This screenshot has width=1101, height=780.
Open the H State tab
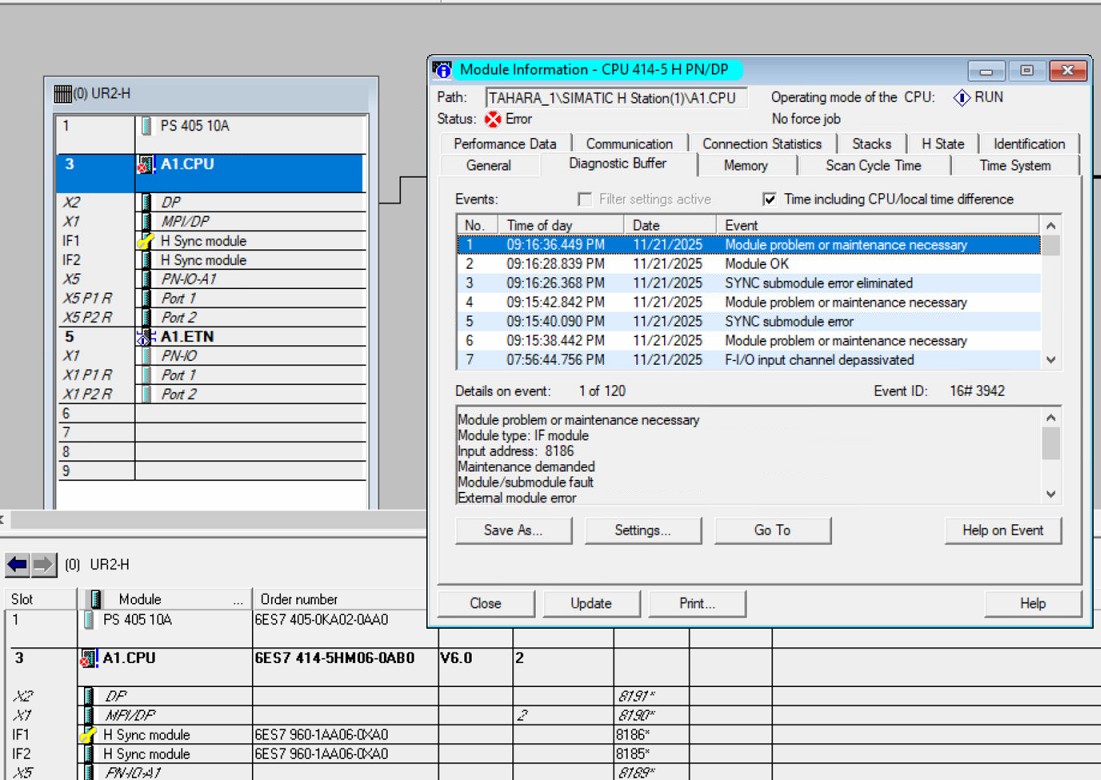(x=942, y=143)
